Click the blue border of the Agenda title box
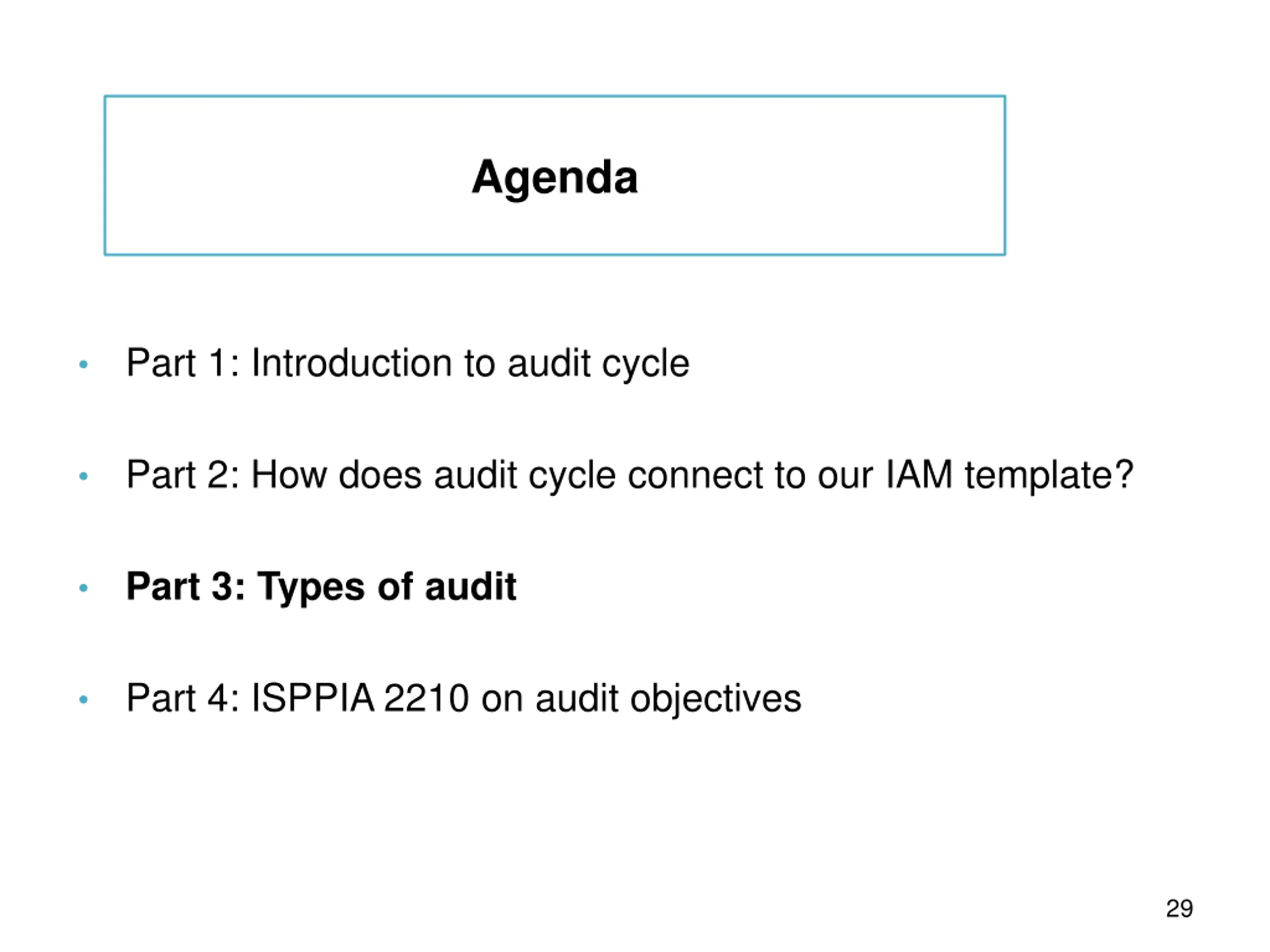 point(555,96)
